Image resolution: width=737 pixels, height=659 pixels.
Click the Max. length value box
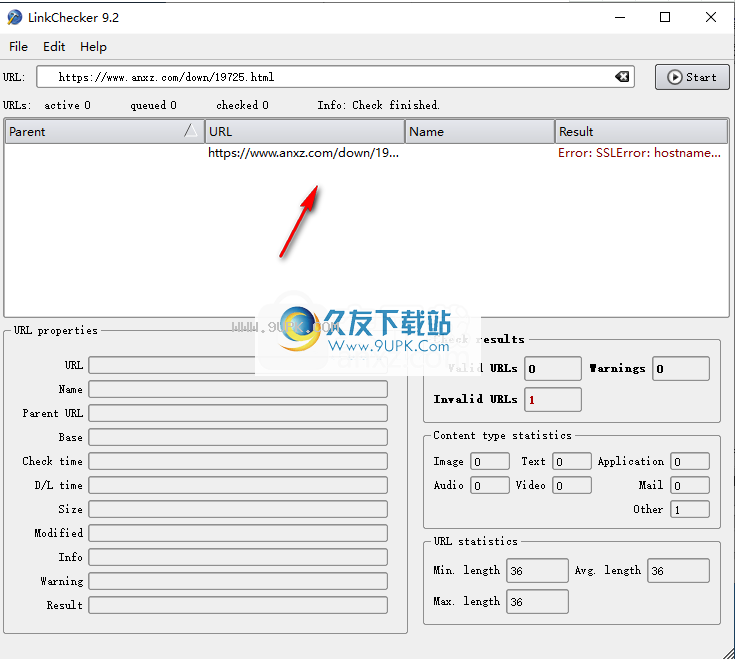pos(537,602)
